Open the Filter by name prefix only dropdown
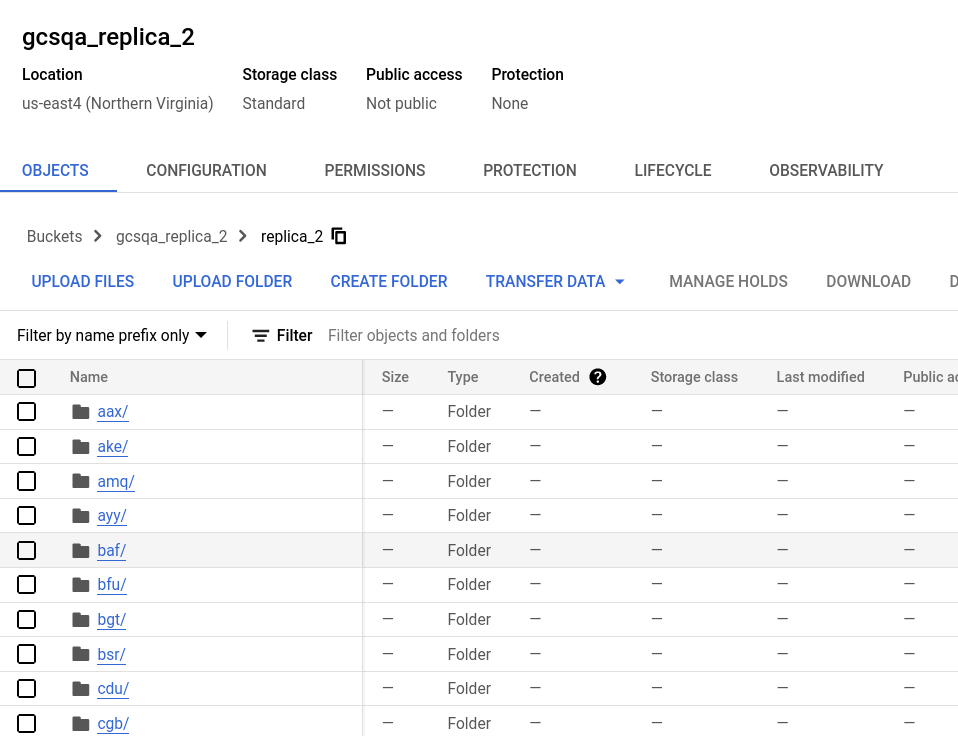Viewport: 958px width, 736px height. tap(112, 335)
